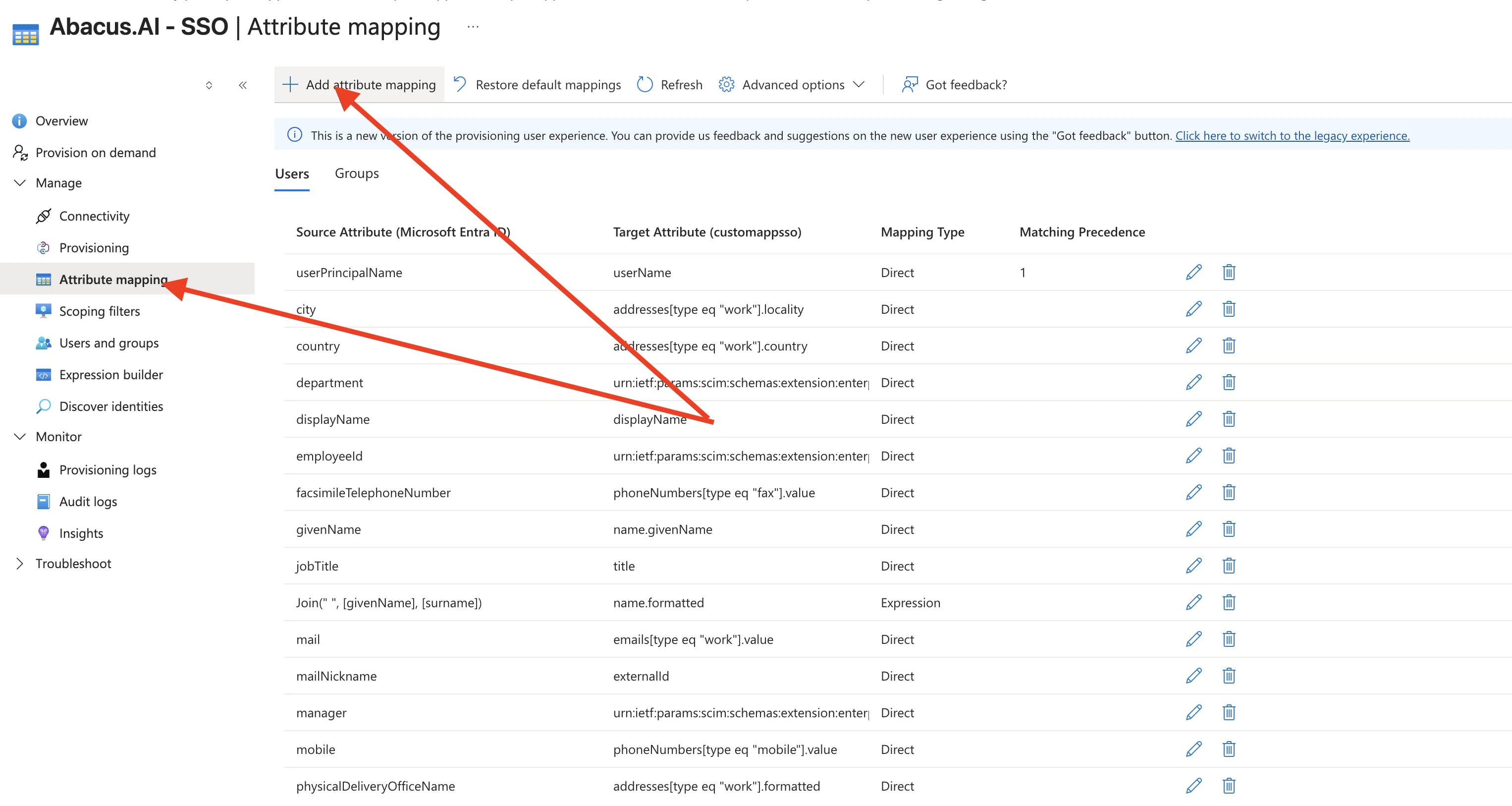
Task: Open Discover identities
Action: click(x=111, y=406)
